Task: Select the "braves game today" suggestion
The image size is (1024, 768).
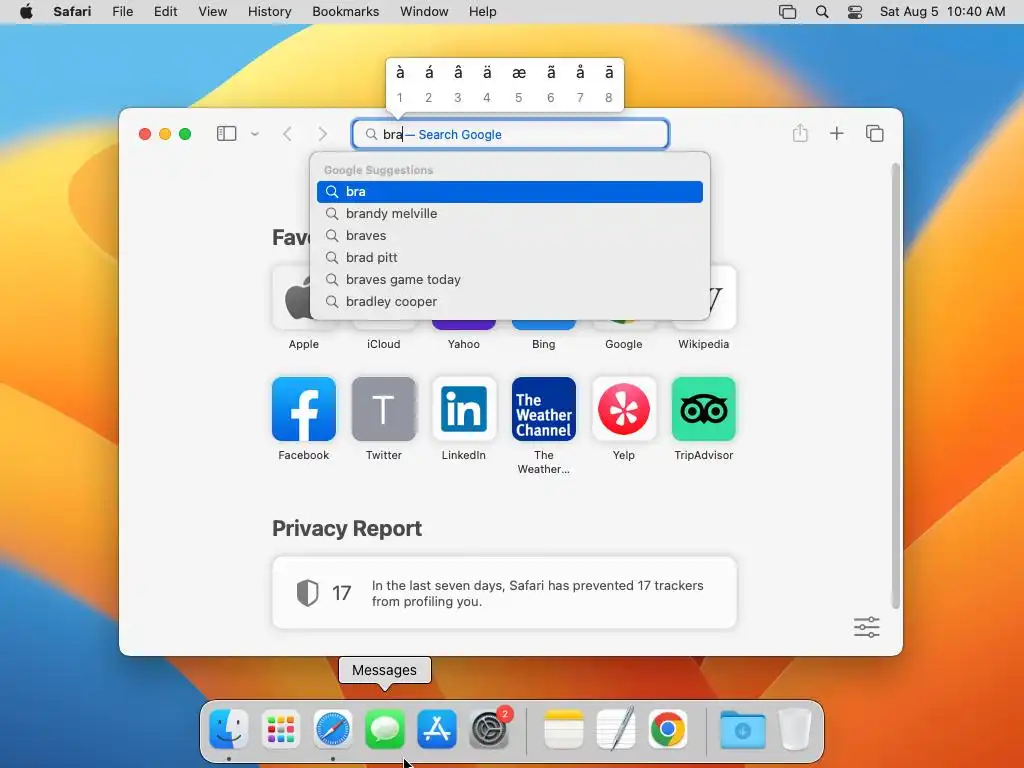Action: pos(509,280)
